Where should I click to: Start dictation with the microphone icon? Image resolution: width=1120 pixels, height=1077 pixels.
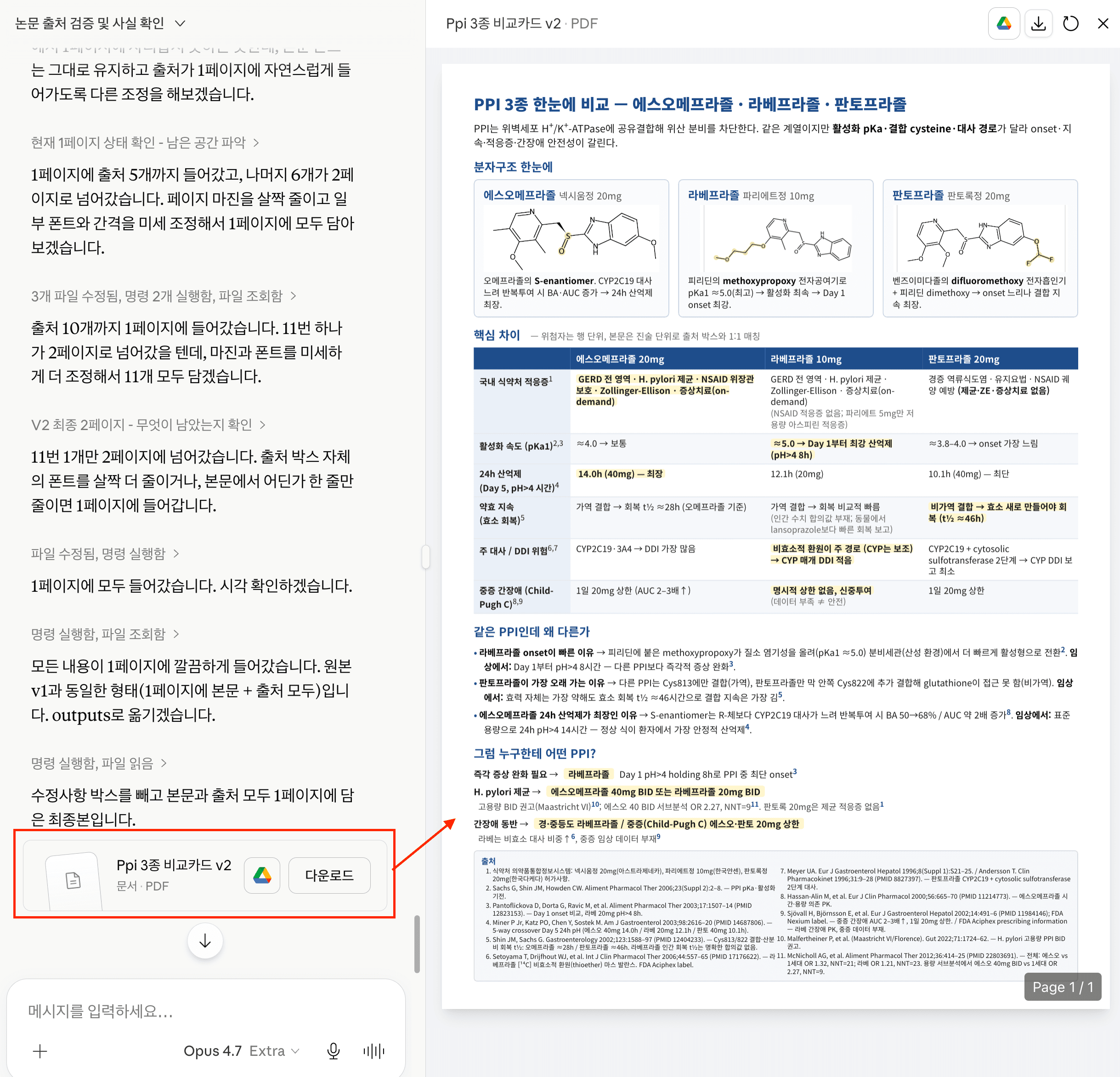click(x=334, y=1051)
